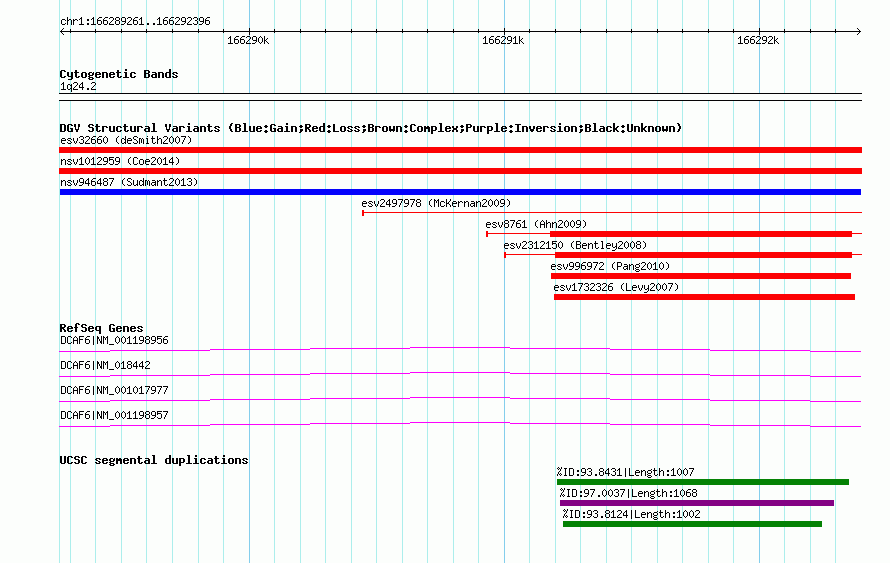Click the 166292k ruler tick label
The width and height of the screenshot is (890, 563).
click(x=758, y=40)
